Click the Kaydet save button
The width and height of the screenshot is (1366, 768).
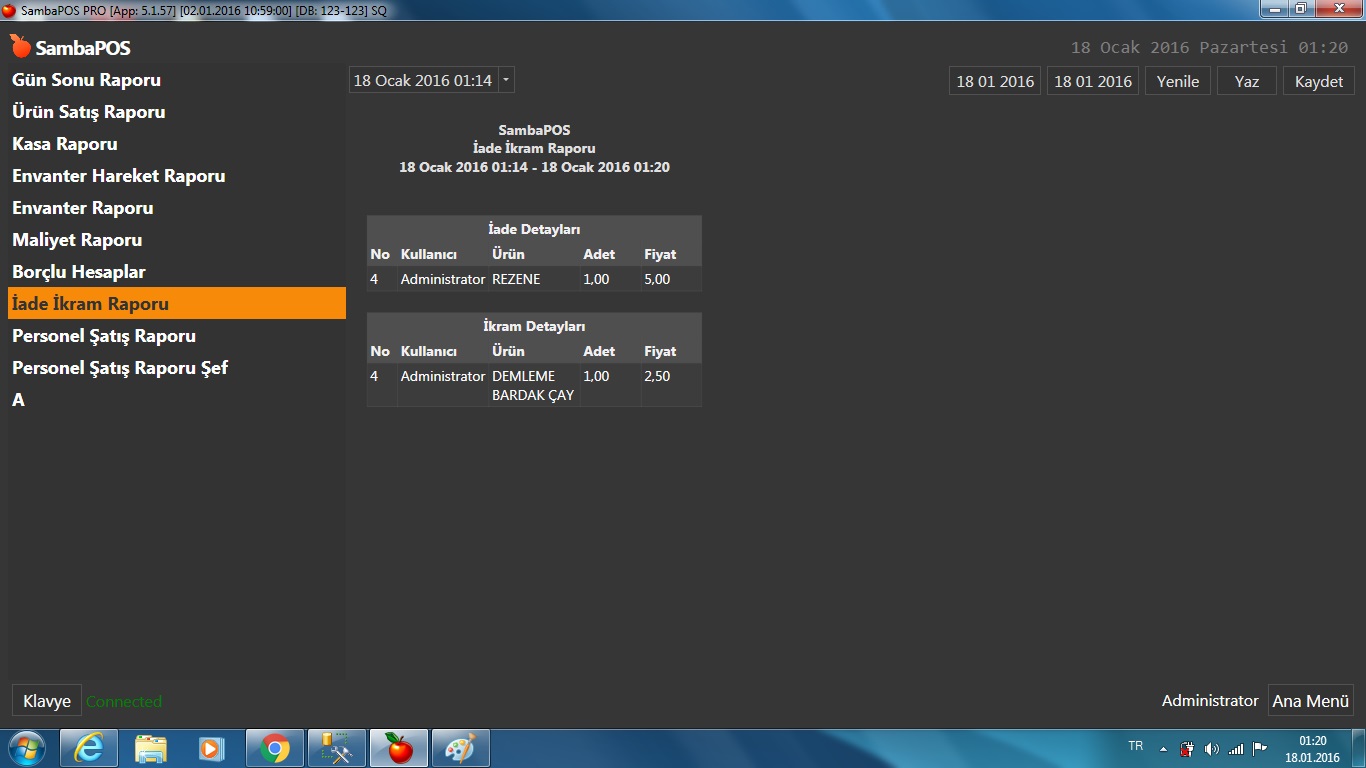point(1319,81)
